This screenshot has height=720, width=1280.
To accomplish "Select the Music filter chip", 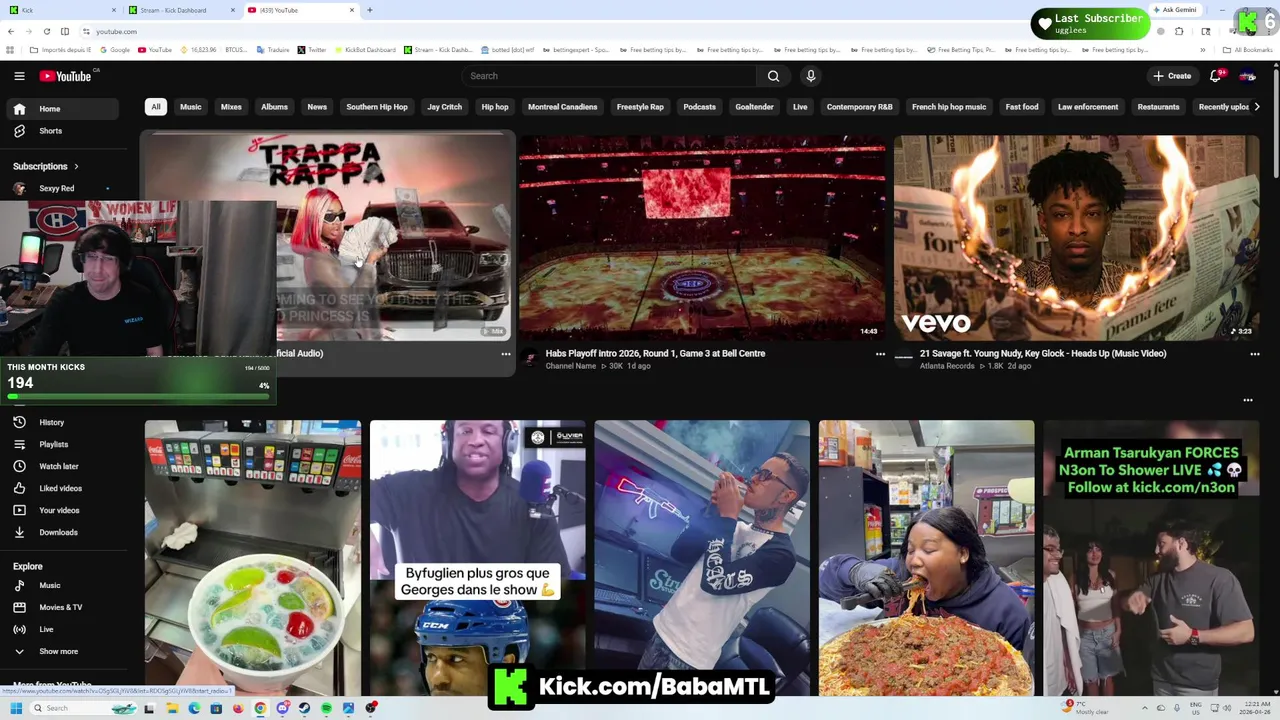I will (x=190, y=107).
